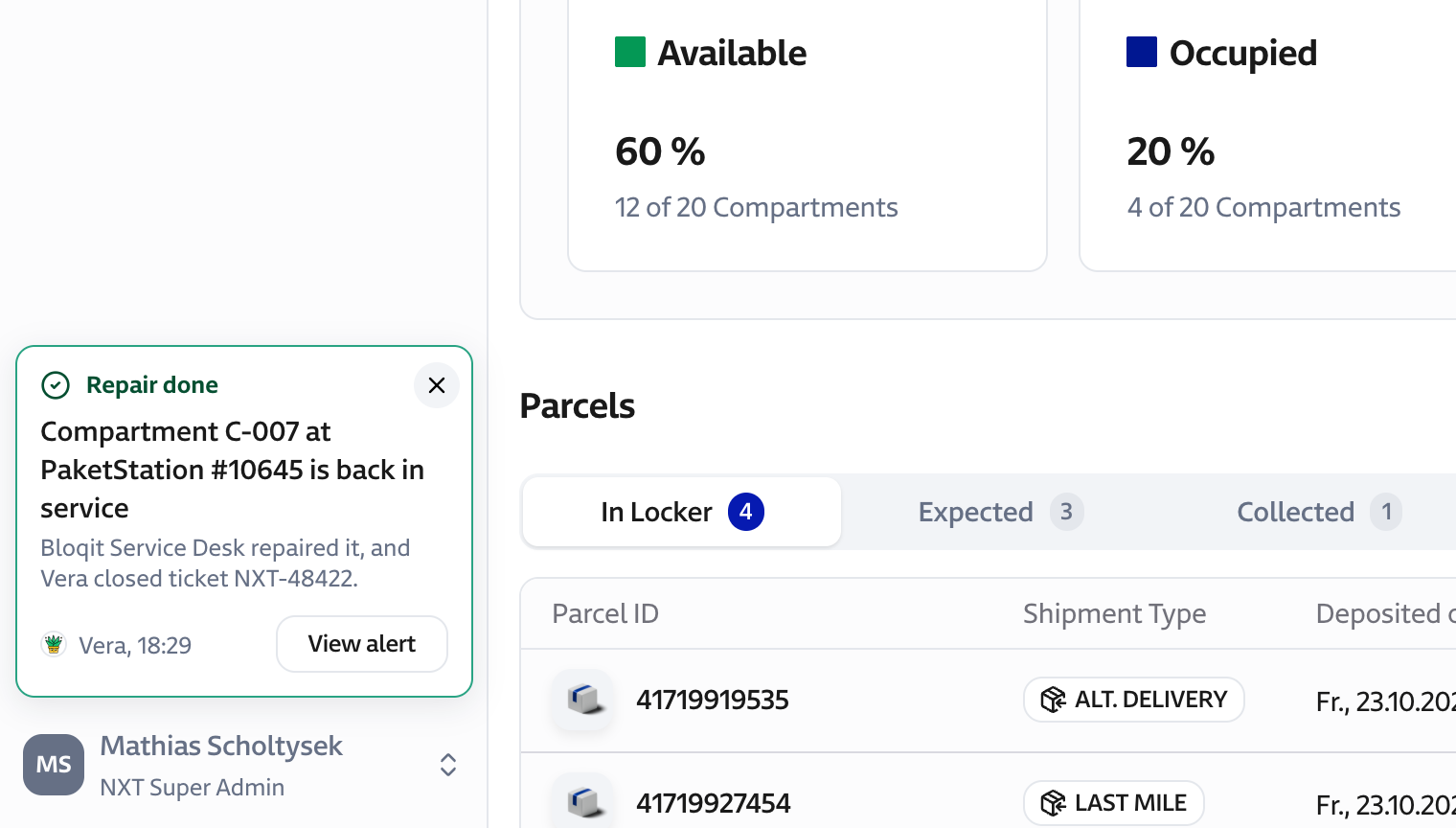1456x828 pixels.
Task: Click the LAST MILE shipment badge
Action: pos(1114,803)
